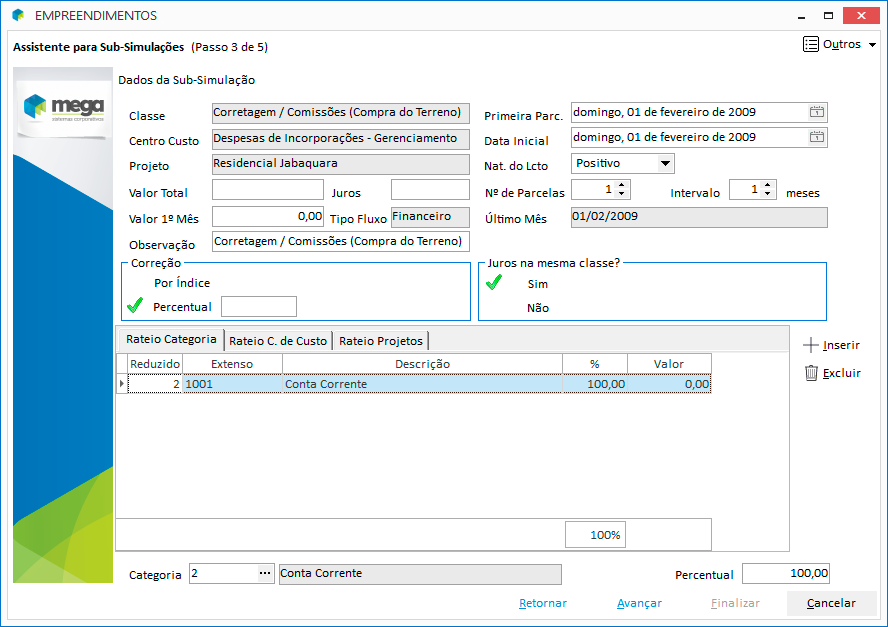The height and width of the screenshot is (627, 888).
Task: Click the Mega logo image
Action: click(63, 105)
